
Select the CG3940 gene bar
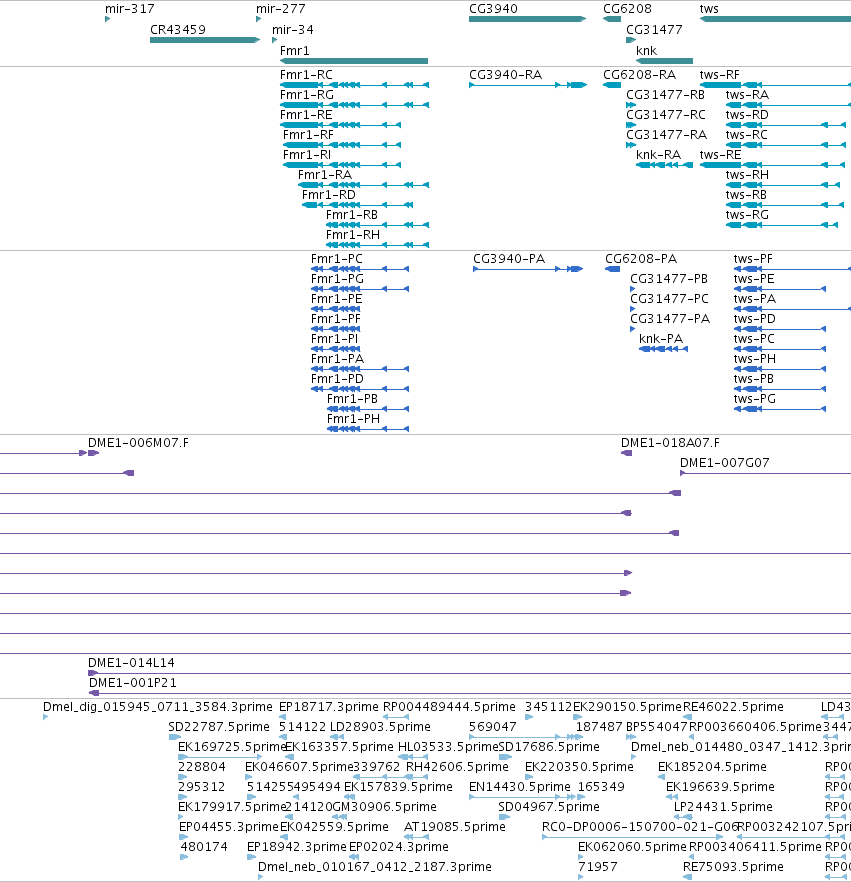point(528,19)
